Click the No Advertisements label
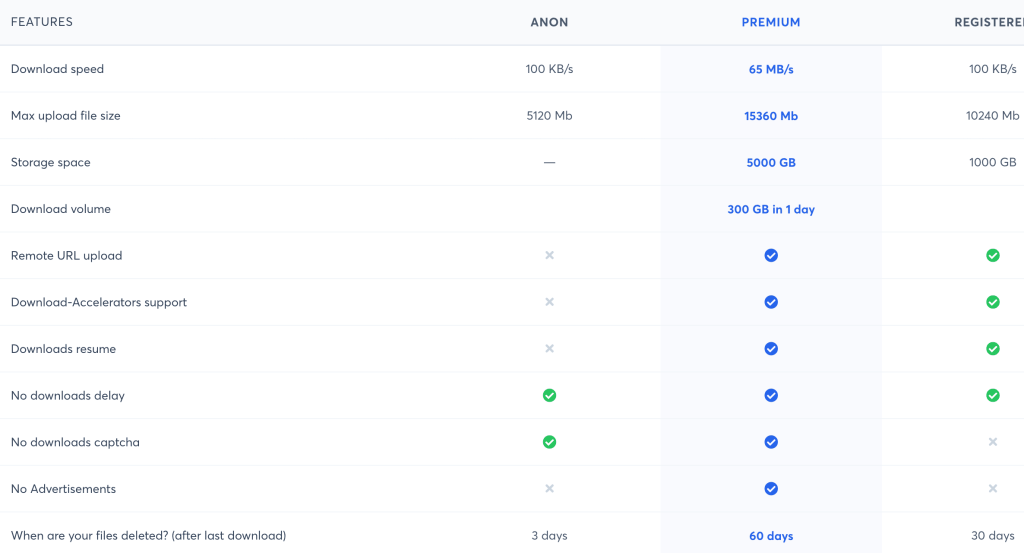Viewport: 1024px width, 553px height. point(63,489)
